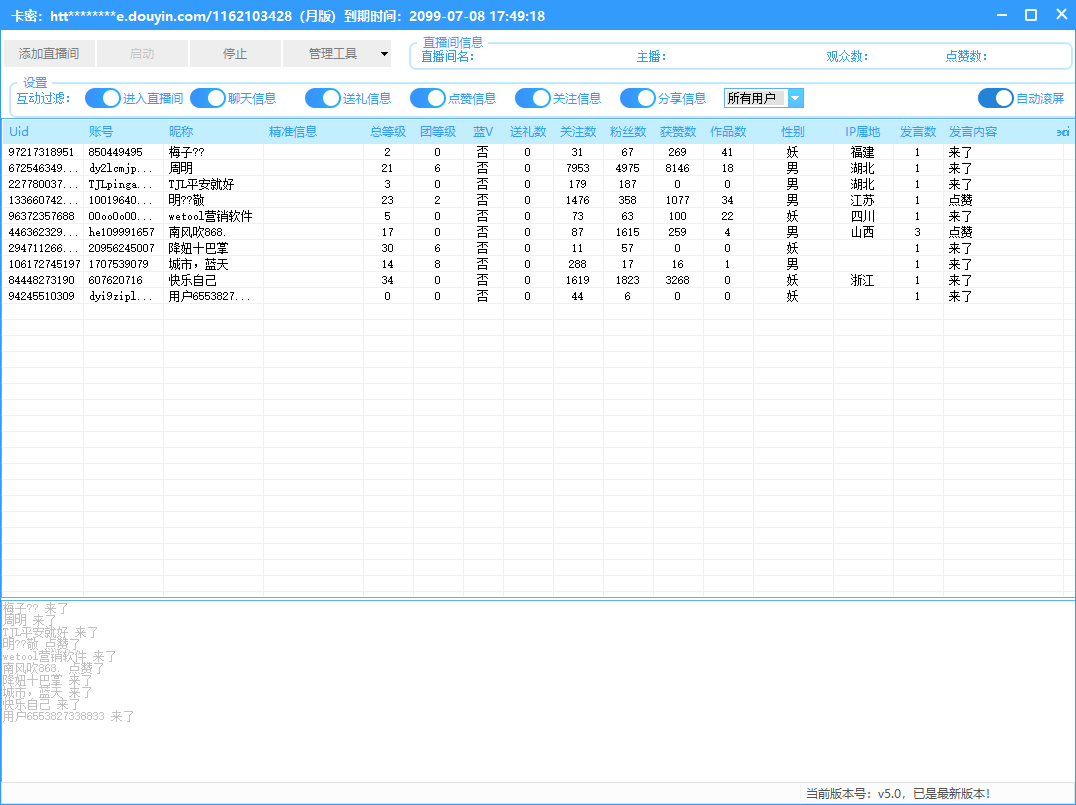Image resolution: width=1076 pixels, height=805 pixels.
Task: Turn off the 点赞信息 switch
Action: pos(427,98)
